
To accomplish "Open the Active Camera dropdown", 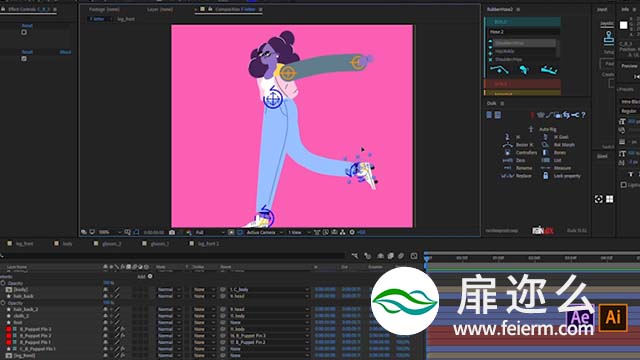I will pos(264,232).
